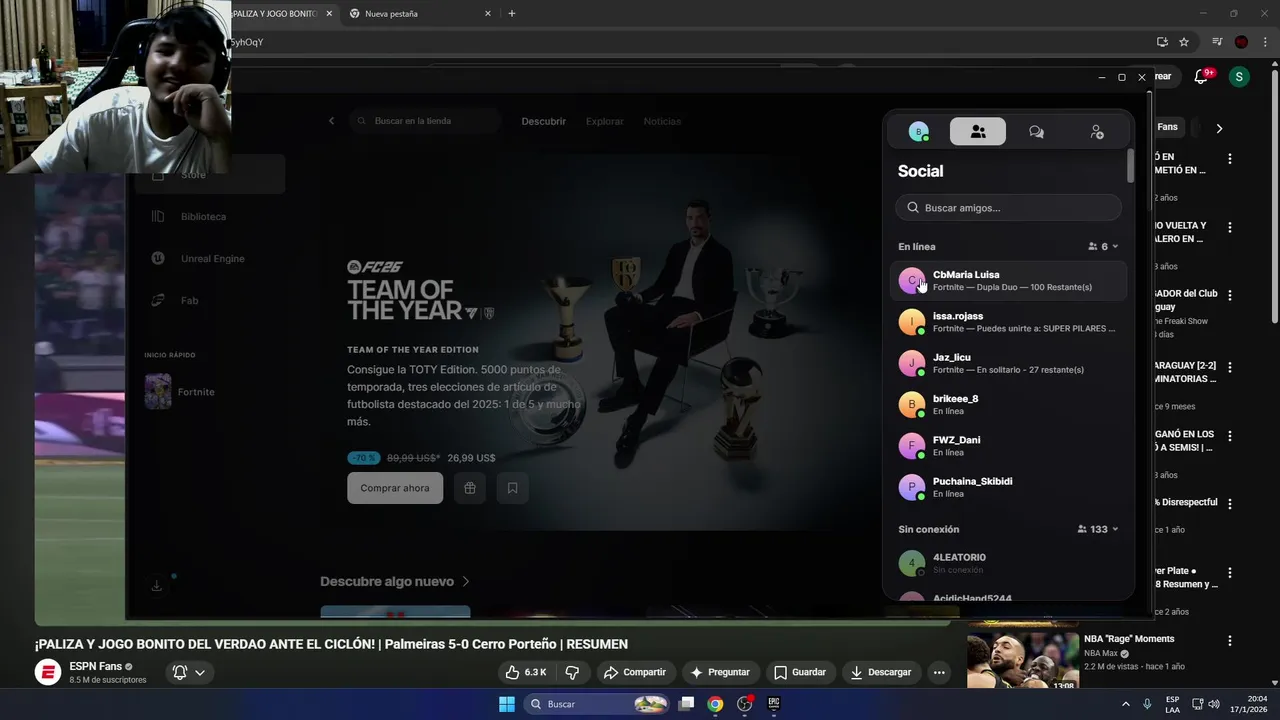This screenshot has height=720, width=1280.
Task: Like the YouTube video (6.3K)
Action: pos(526,672)
